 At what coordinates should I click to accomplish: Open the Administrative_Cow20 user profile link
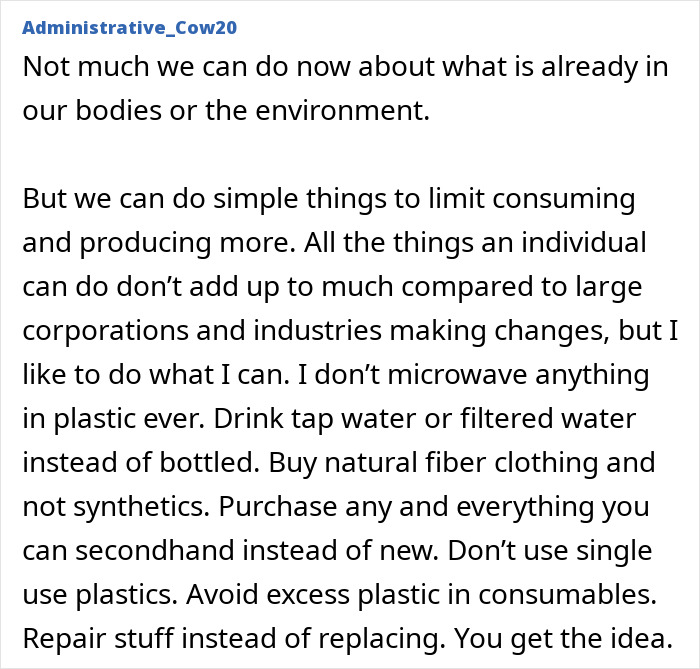[x=129, y=27]
